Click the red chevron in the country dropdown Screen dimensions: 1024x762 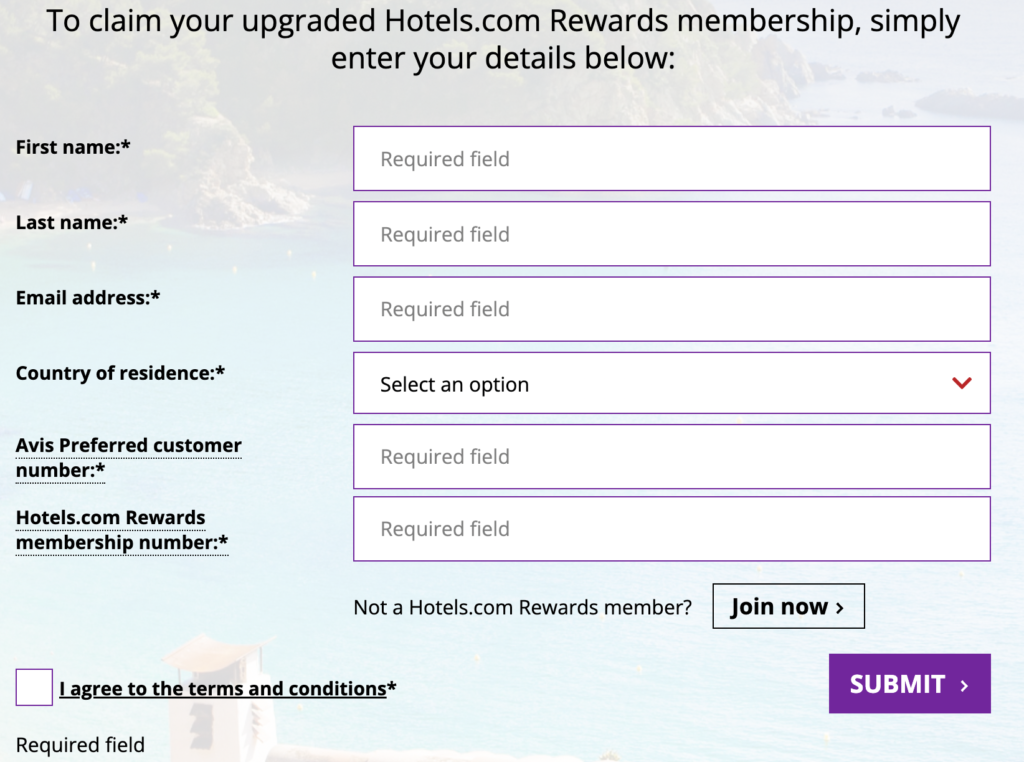point(962,383)
